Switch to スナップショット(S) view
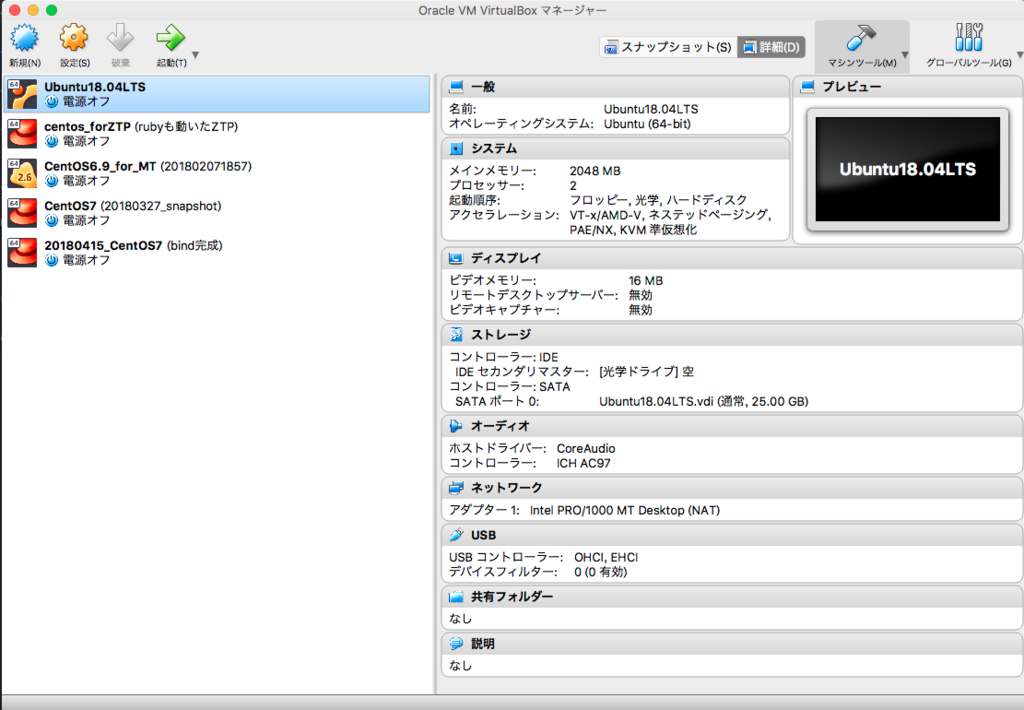Screen dimensions: 1024x710 668,47
